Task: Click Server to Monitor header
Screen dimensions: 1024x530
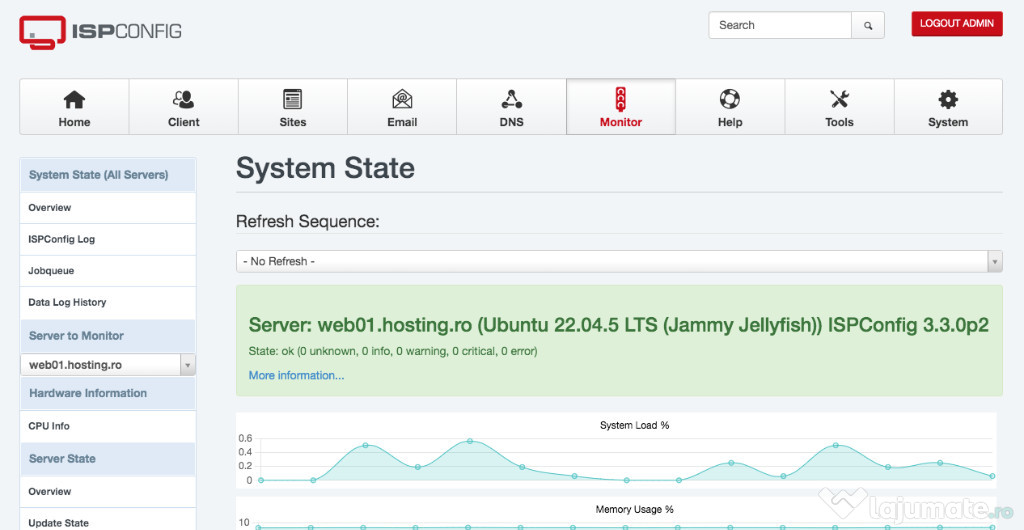Action: point(108,335)
